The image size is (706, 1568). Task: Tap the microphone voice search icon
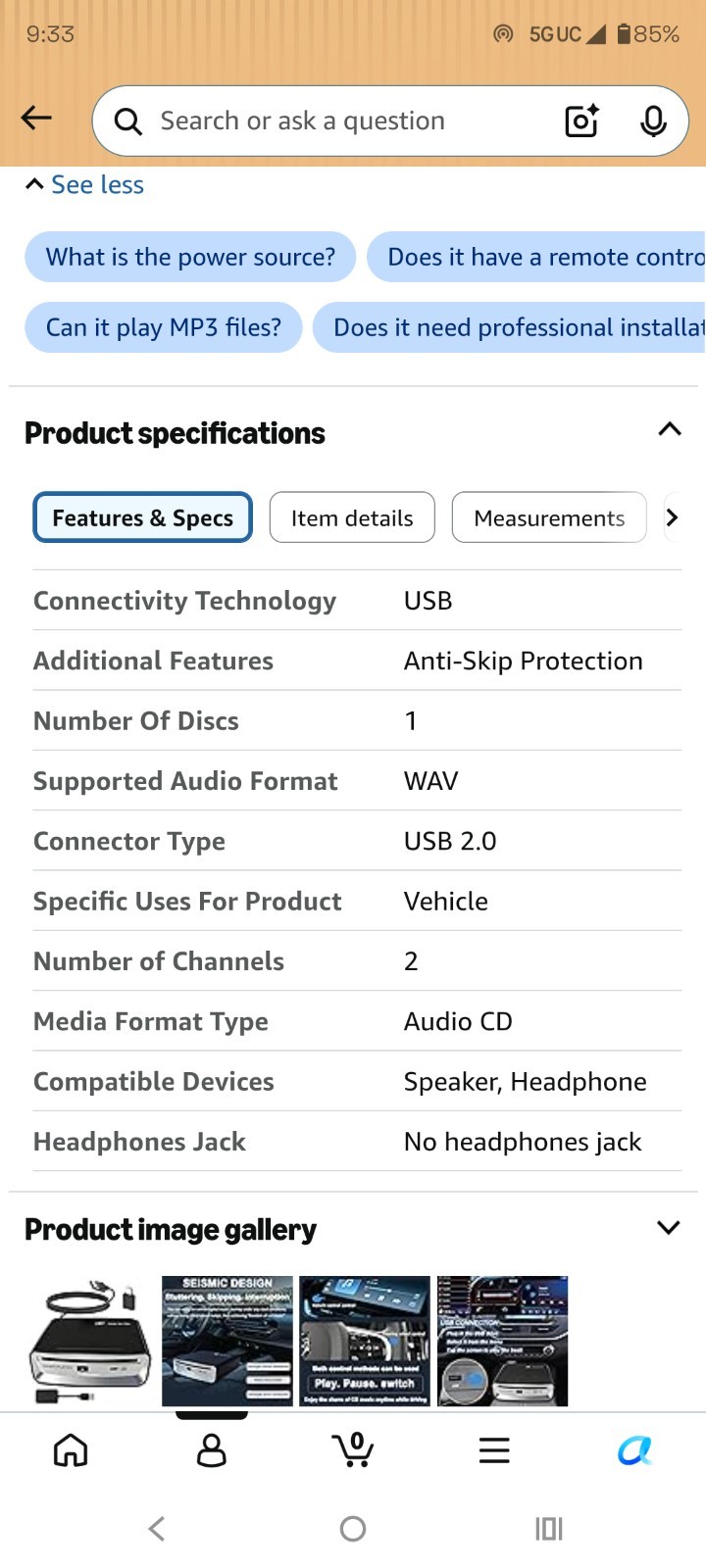click(x=653, y=121)
